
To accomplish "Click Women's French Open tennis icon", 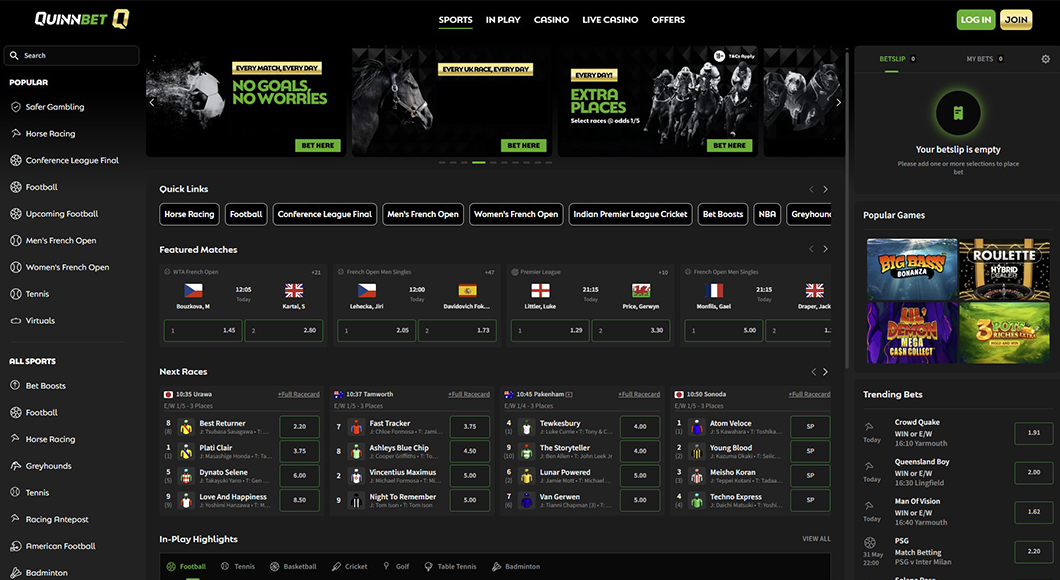I will pyautogui.click(x=16, y=267).
